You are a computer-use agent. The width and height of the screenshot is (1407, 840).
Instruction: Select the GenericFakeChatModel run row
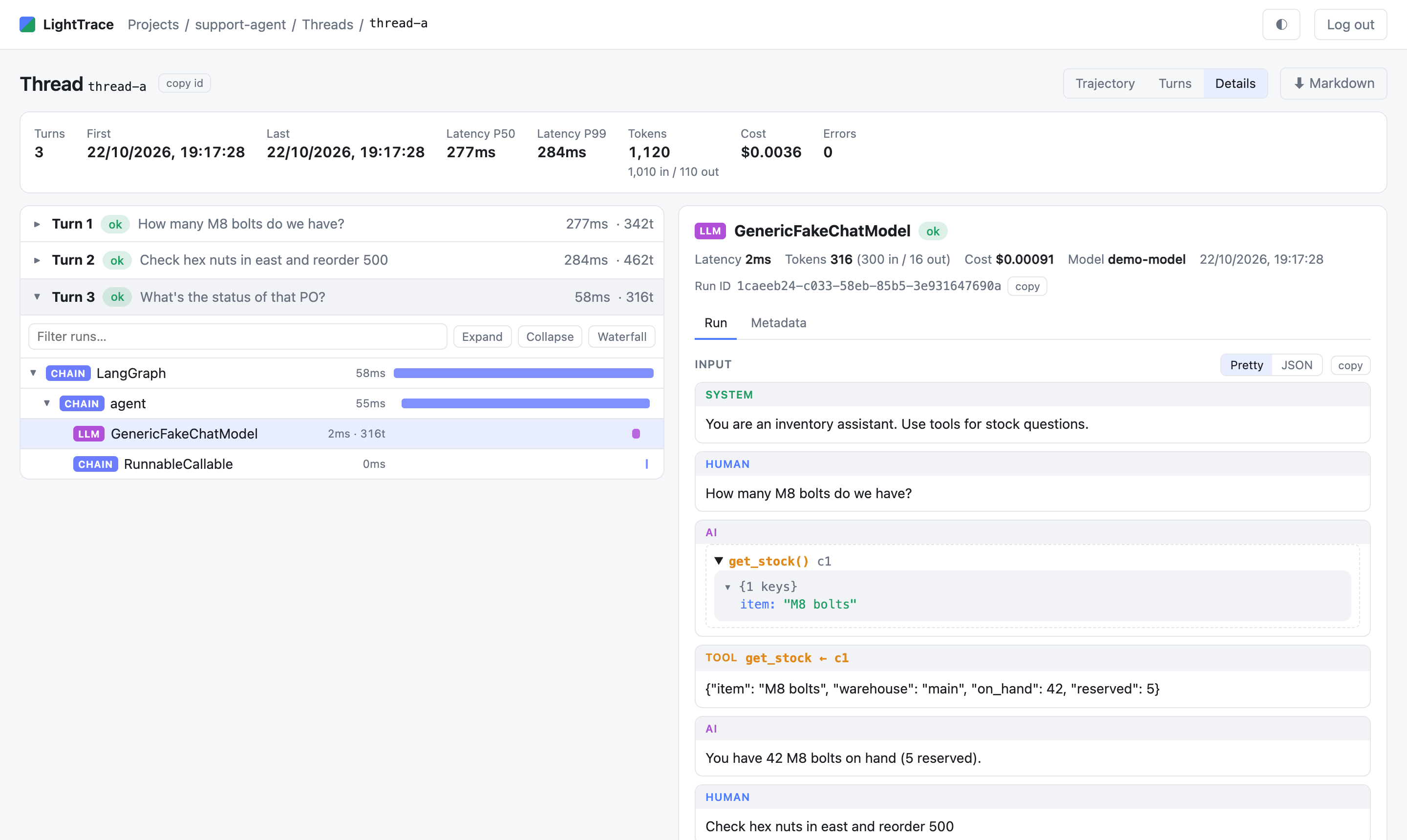(341, 434)
